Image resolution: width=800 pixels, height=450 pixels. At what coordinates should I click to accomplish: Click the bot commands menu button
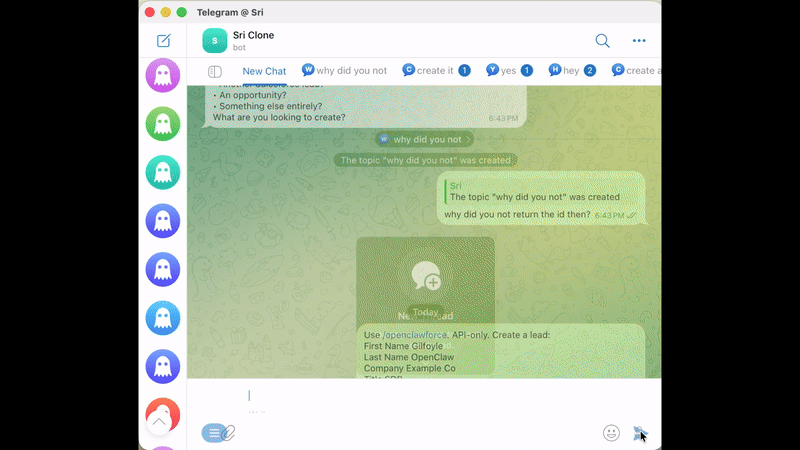(212, 433)
